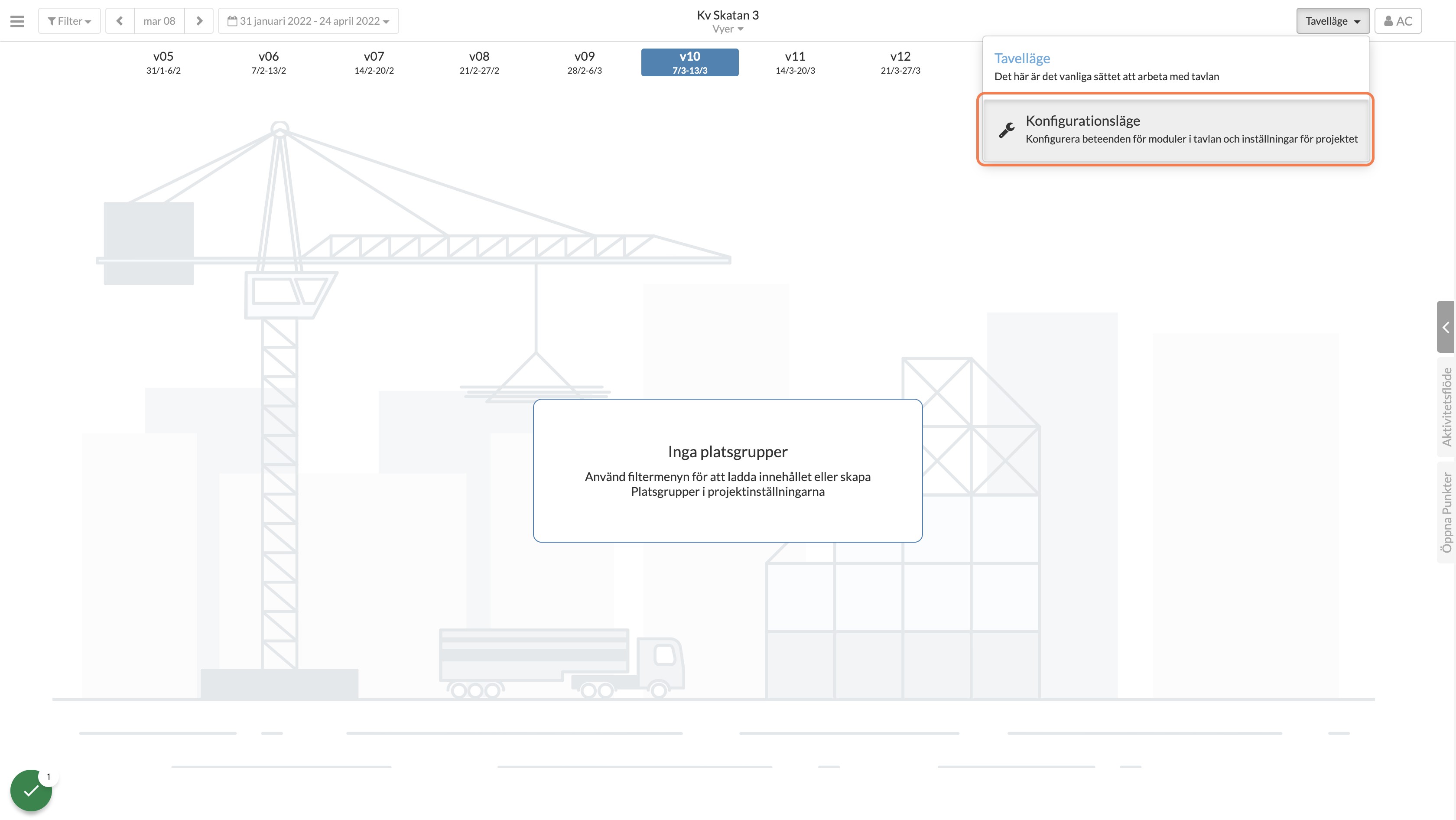Click the wrench icon for Konfigurationsläge
The height and width of the screenshot is (820, 1456).
click(1006, 130)
